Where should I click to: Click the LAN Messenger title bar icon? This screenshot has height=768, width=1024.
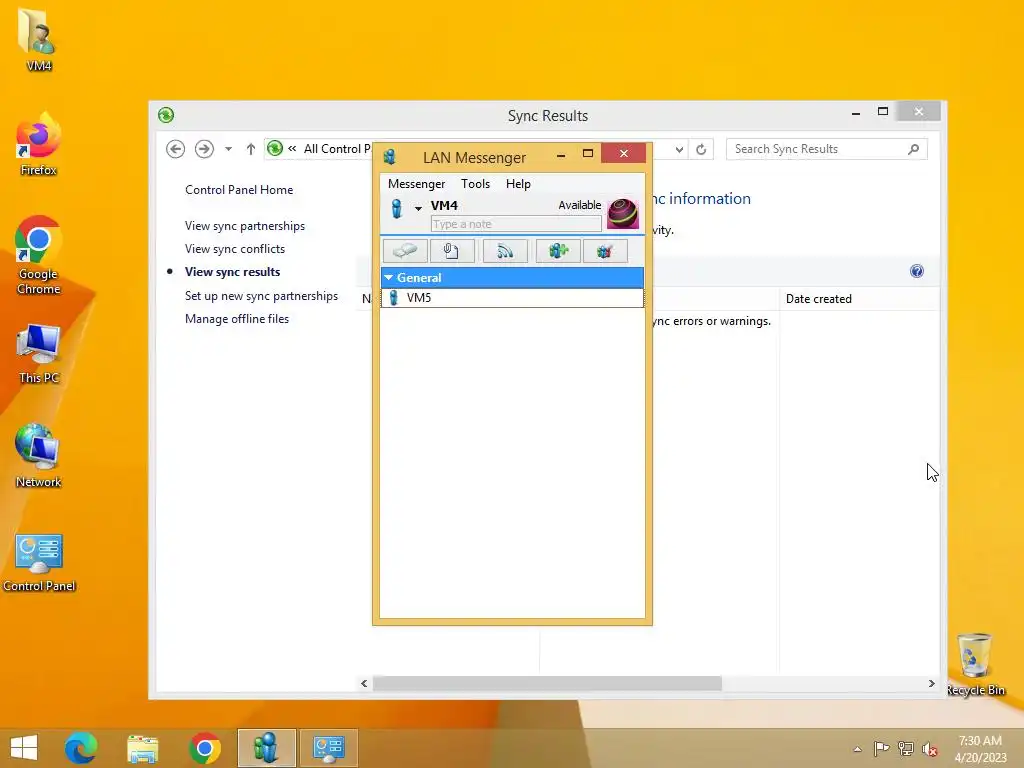[390, 157]
